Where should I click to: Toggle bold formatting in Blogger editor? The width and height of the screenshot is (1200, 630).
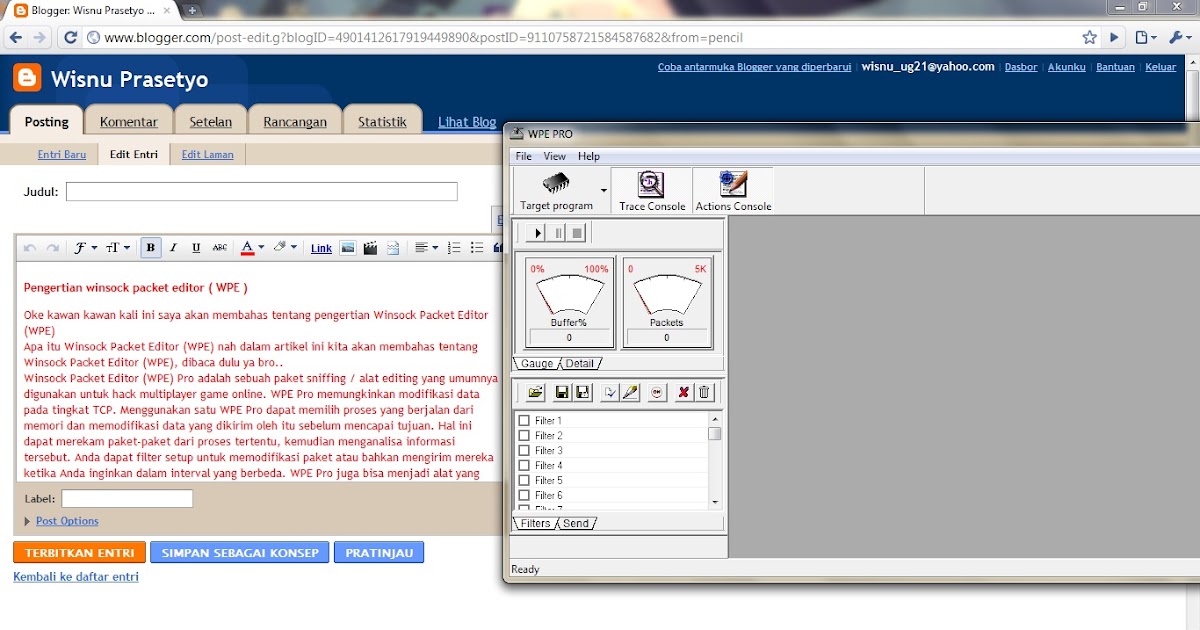(150, 248)
